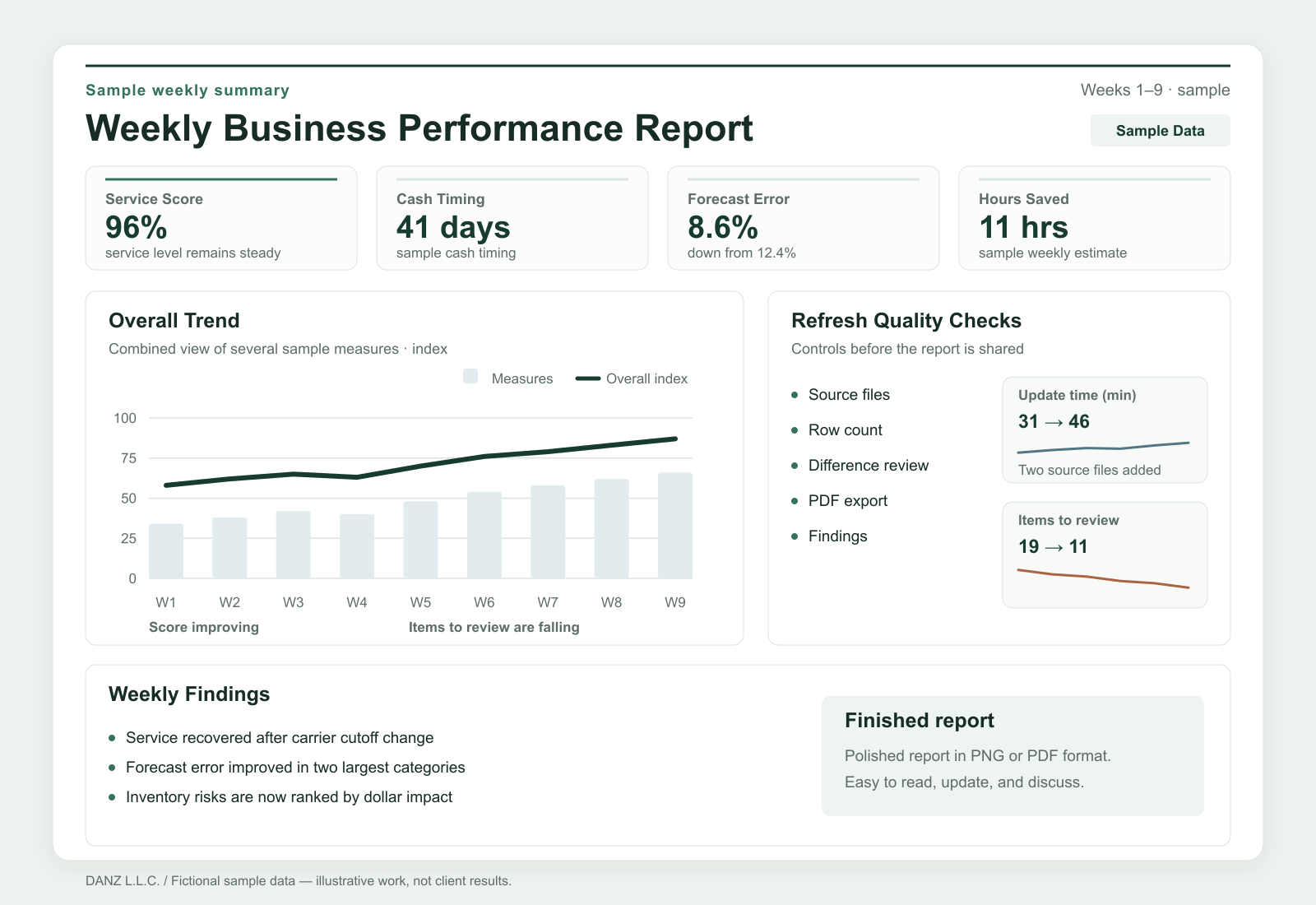1316x905 pixels.
Task: Click the 'Weeks 1–9 · sample' label
Action: (x=1156, y=90)
